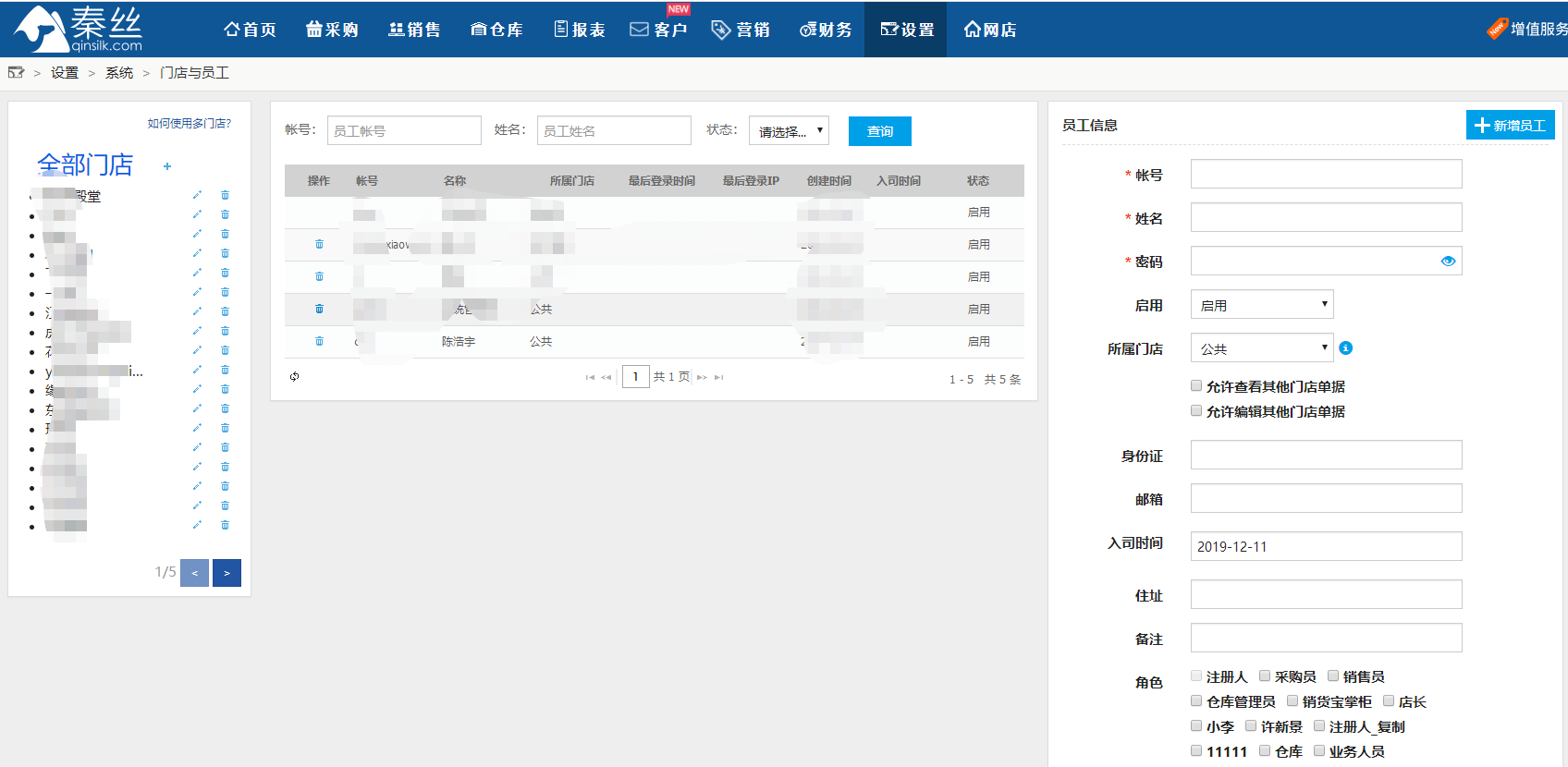Open the 财务 menu

coord(826,30)
